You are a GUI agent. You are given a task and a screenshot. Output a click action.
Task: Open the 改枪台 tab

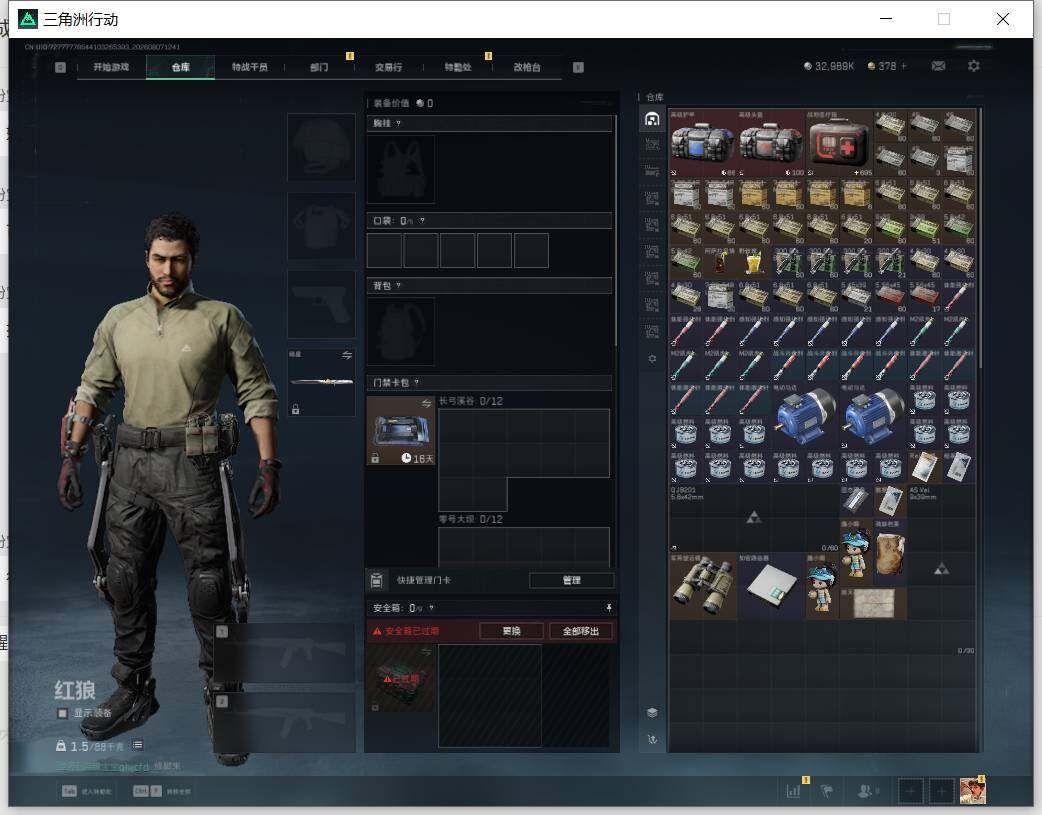click(x=526, y=67)
